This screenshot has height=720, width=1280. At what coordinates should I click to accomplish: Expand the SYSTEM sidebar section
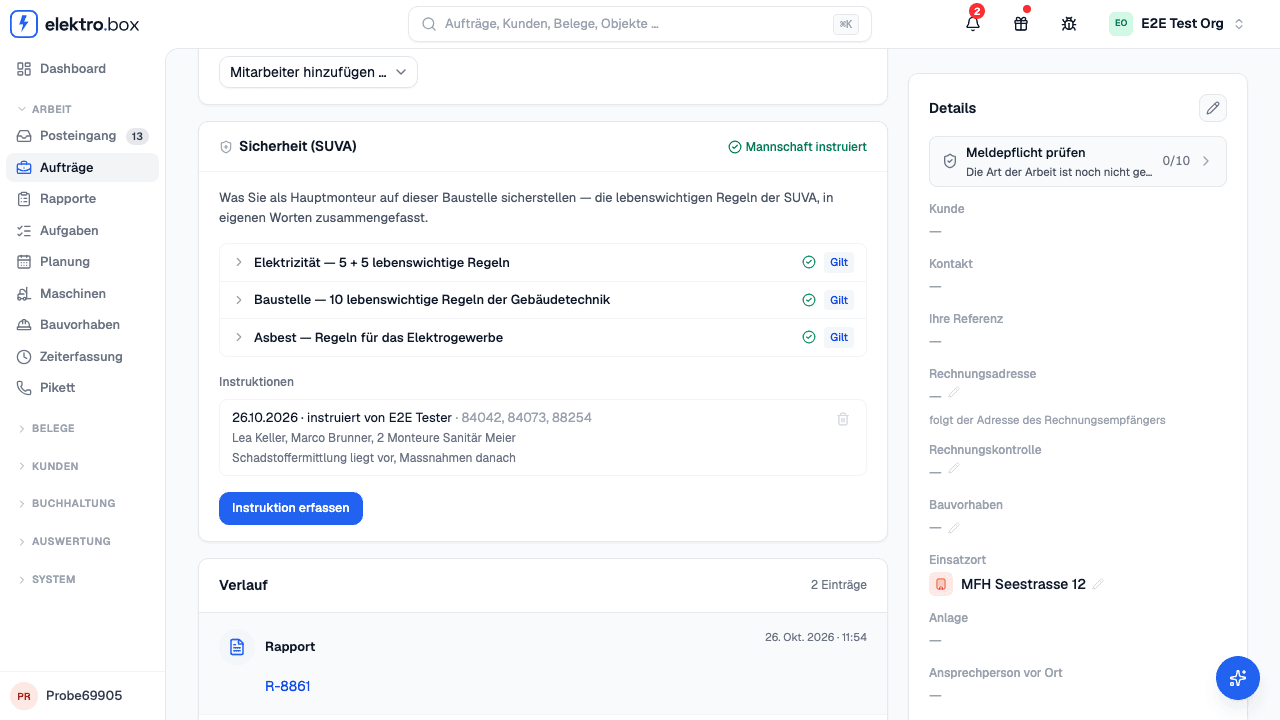point(82,579)
